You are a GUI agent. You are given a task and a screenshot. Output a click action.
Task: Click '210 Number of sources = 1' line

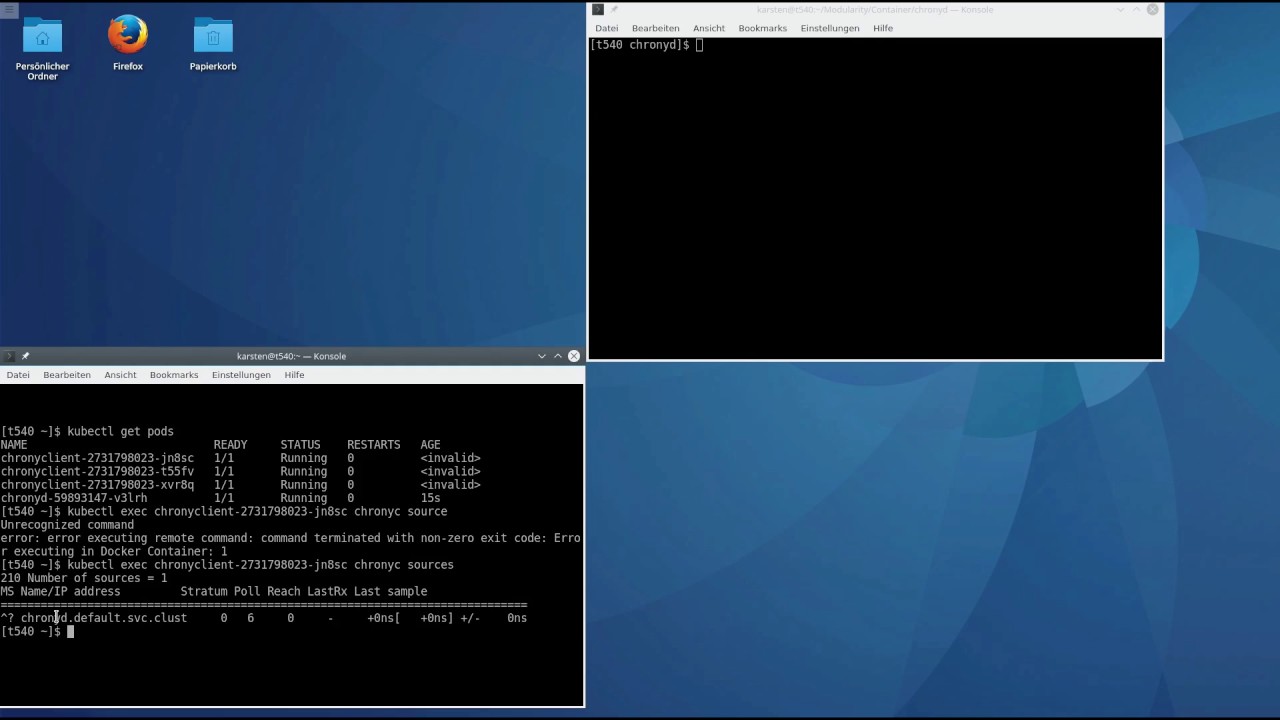pos(84,578)
